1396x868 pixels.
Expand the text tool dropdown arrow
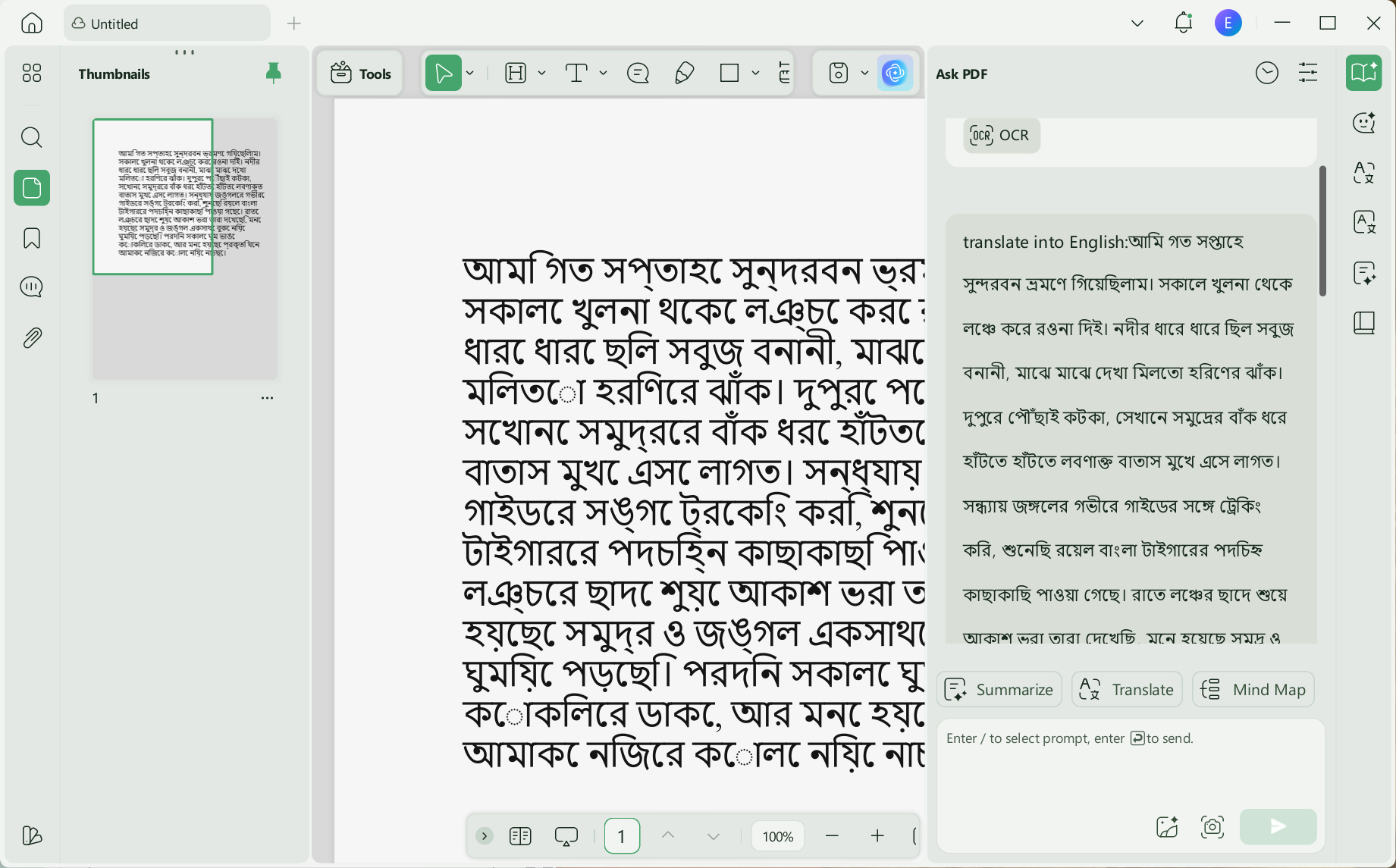(604, 74)
